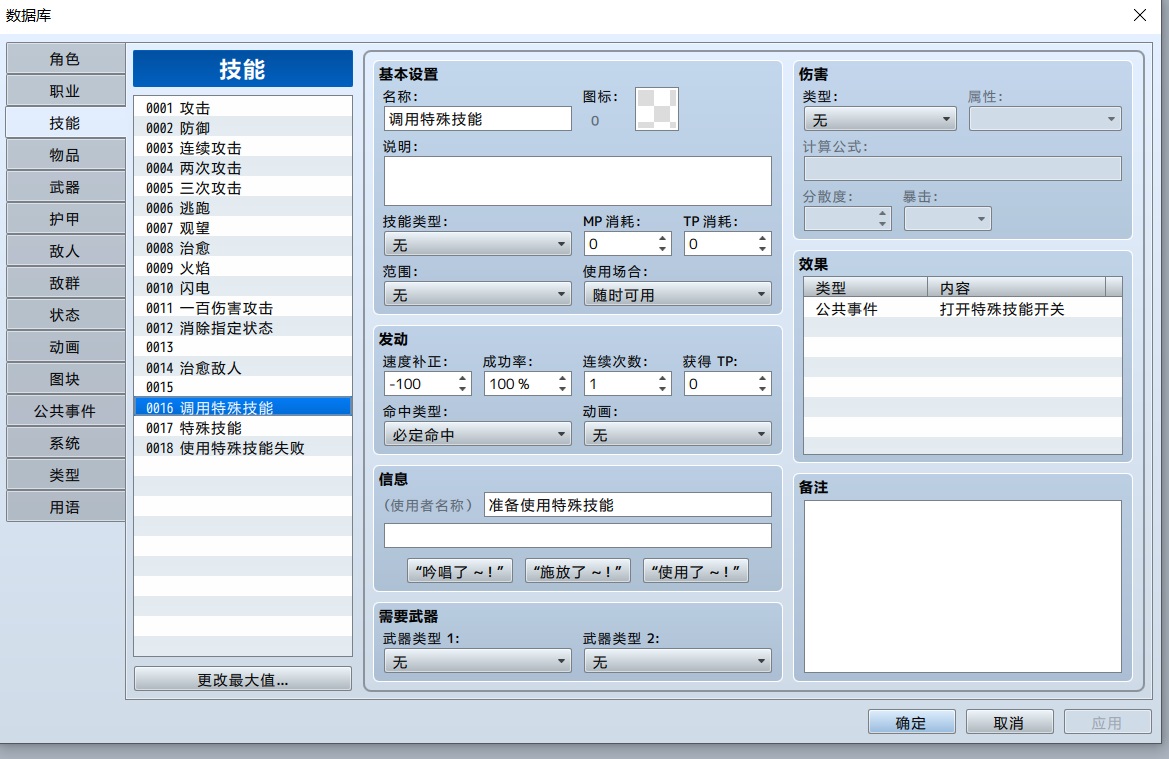
Task: Switch to the 公共事件 tab
Action: tap(65, 411)
